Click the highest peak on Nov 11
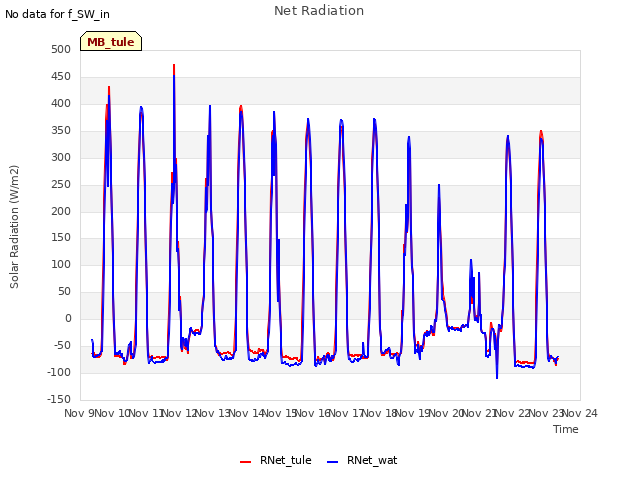640x480 pixels. coord(174,65)
